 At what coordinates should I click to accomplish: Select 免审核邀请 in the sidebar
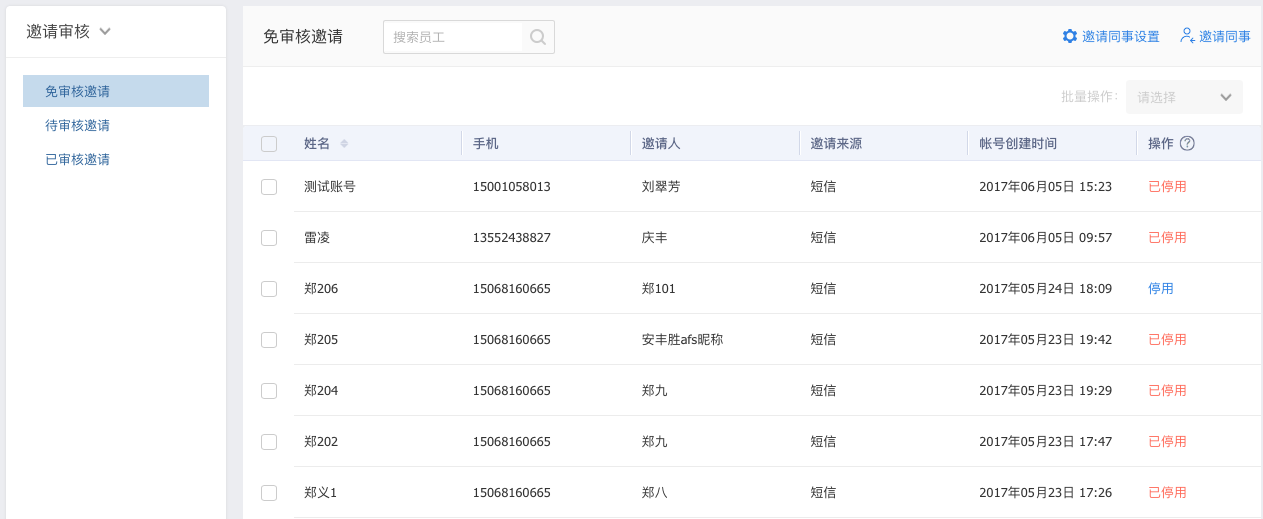click(78, 91)
